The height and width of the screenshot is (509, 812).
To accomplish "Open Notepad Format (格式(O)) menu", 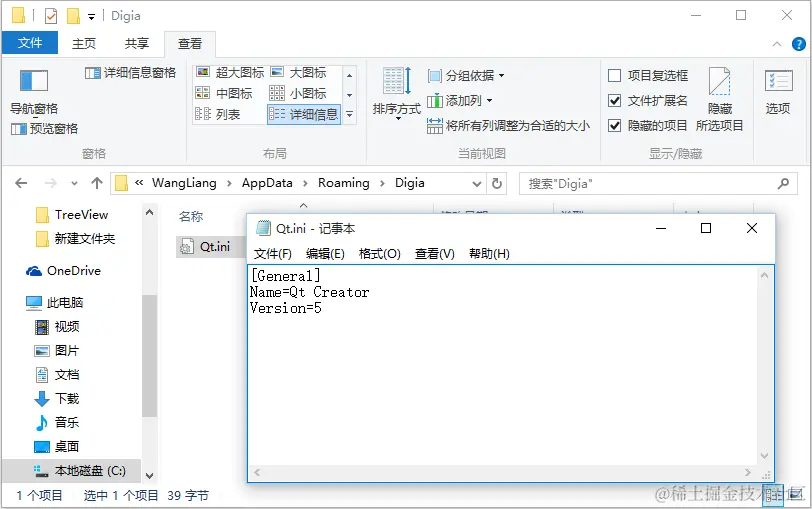I will (x=380, y=254).
